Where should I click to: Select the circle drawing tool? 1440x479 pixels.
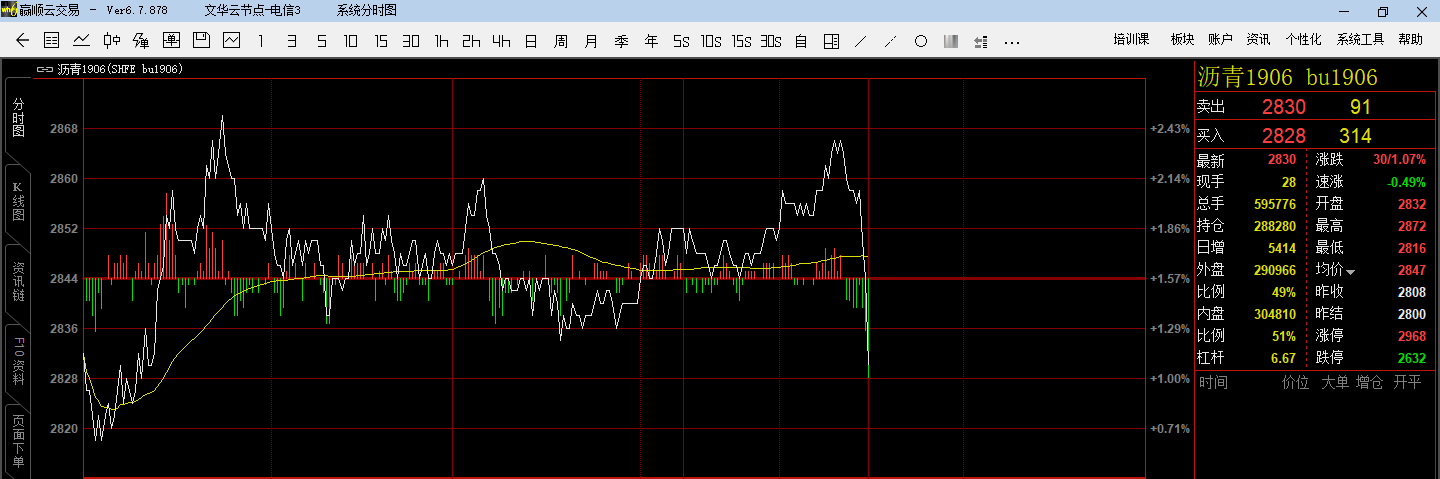coord(921,41)
